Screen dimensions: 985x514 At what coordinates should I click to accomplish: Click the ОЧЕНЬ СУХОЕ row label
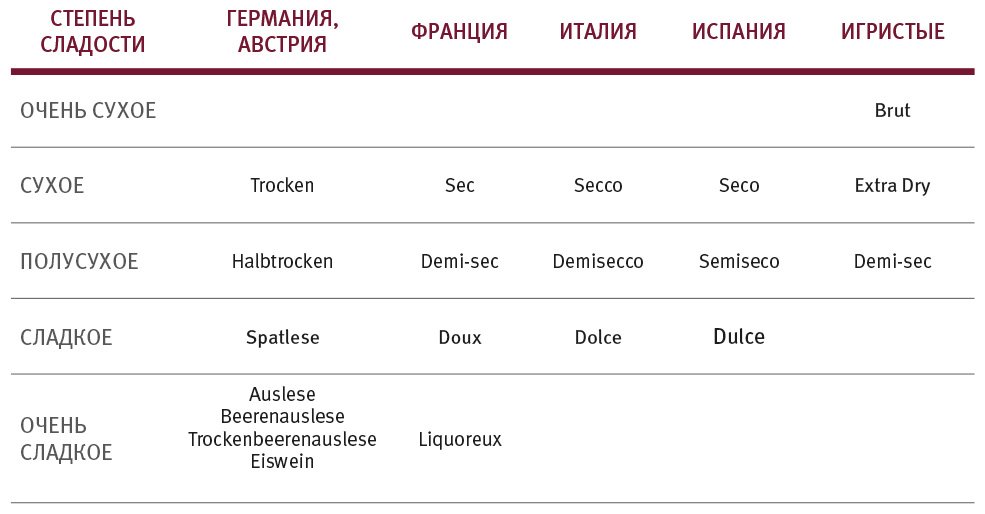[x=88, y=110]
